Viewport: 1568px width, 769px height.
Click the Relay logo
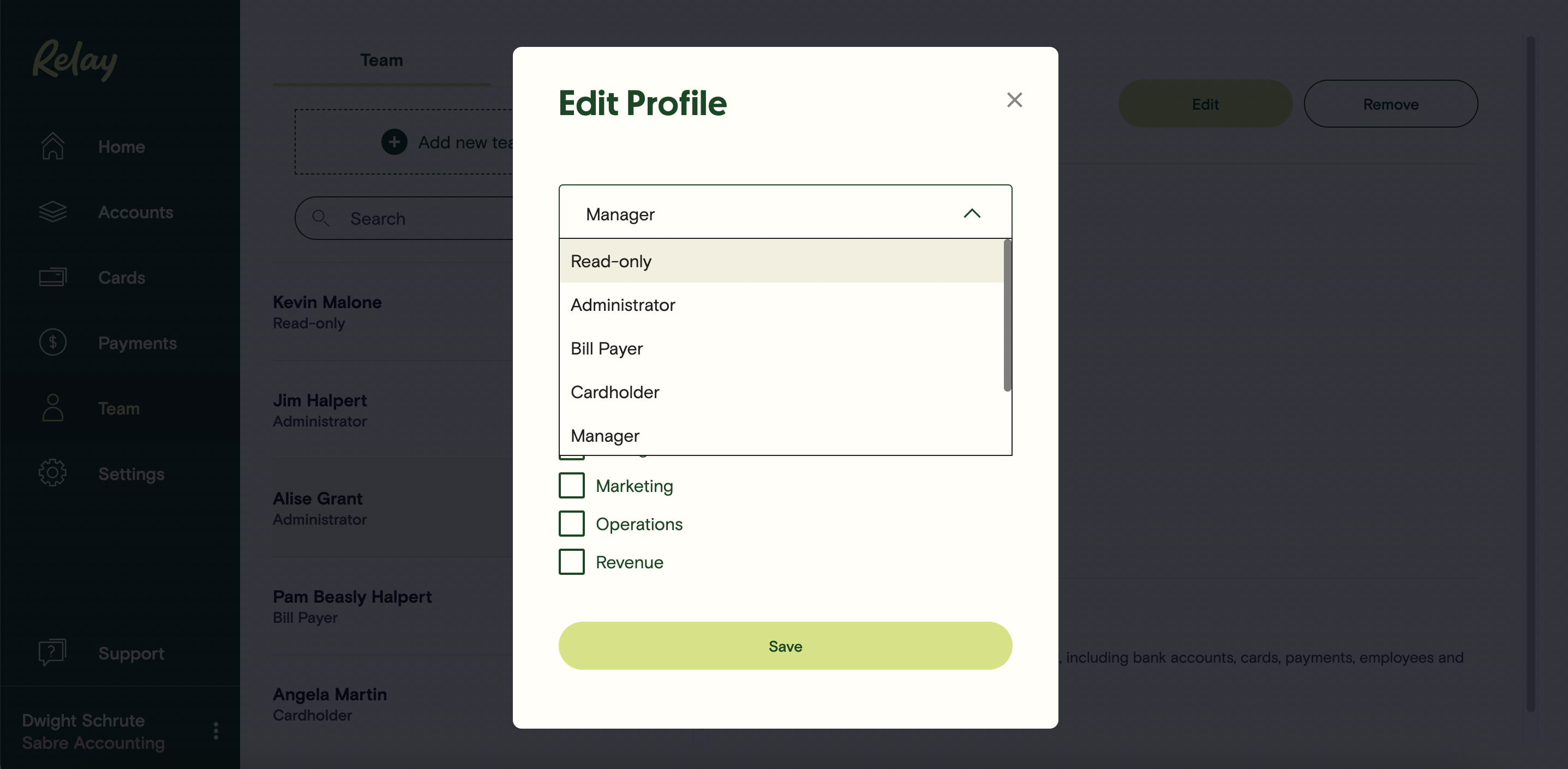[x=75, y=60]
